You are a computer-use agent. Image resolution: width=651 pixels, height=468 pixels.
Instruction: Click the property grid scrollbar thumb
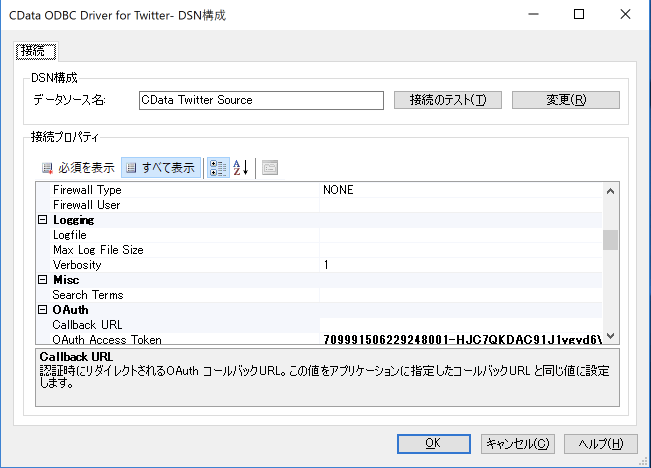610,240
